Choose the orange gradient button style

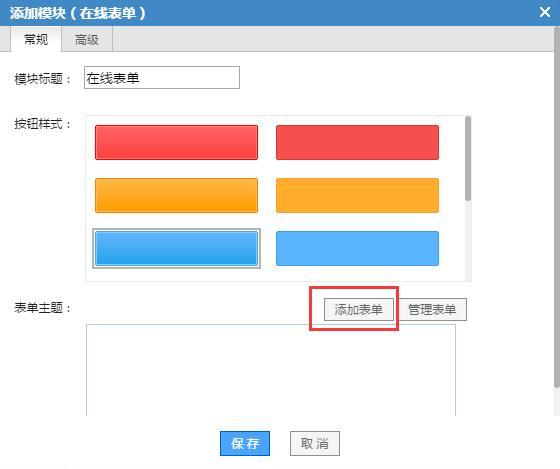point(176,195)
